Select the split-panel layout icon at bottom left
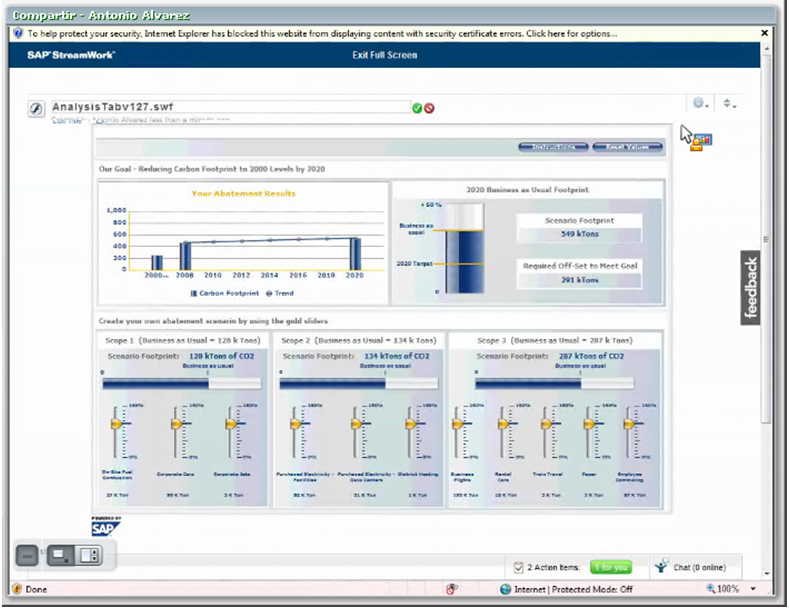Screen dimensions: 790x613 tap(89, 555)
